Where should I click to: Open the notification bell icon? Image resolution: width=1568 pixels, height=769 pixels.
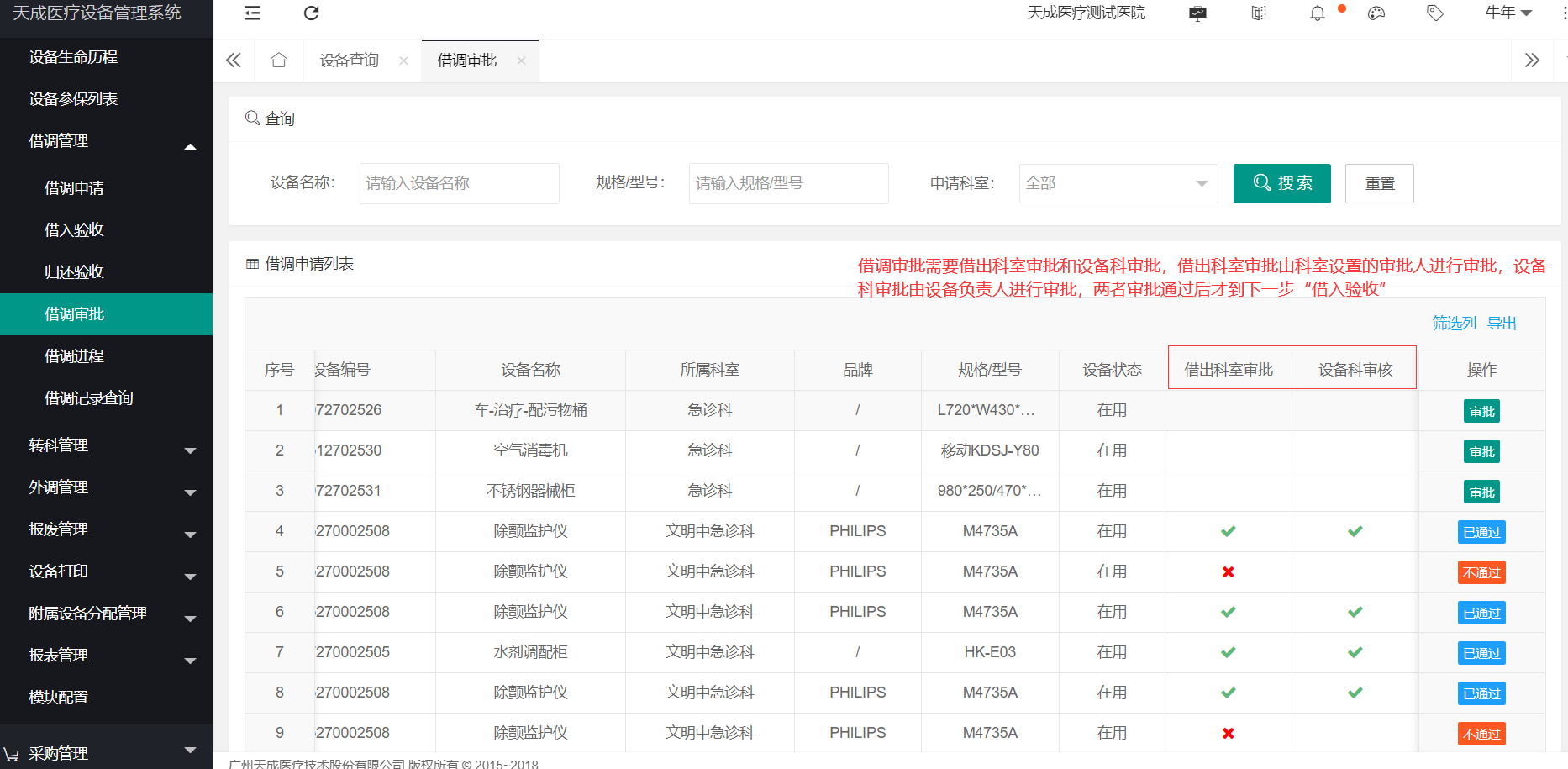coord(1318,13)
